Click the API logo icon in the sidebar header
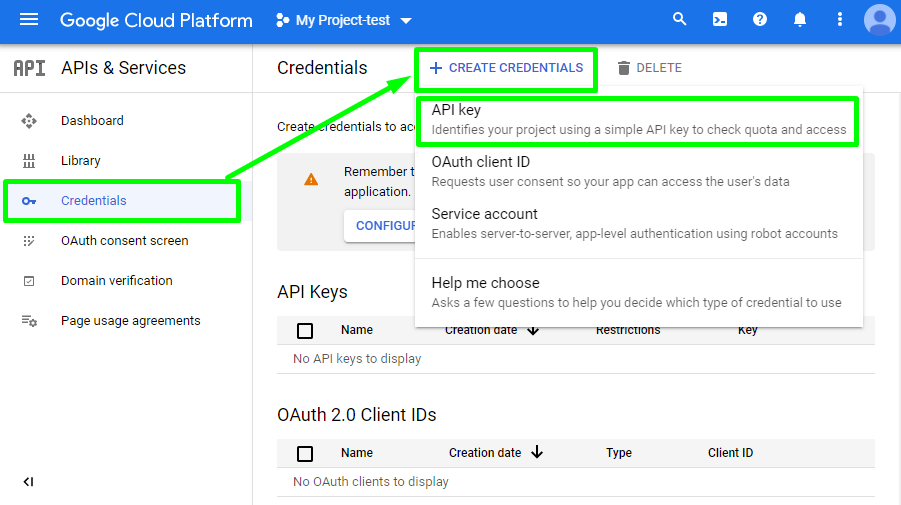 click(29, 68)
